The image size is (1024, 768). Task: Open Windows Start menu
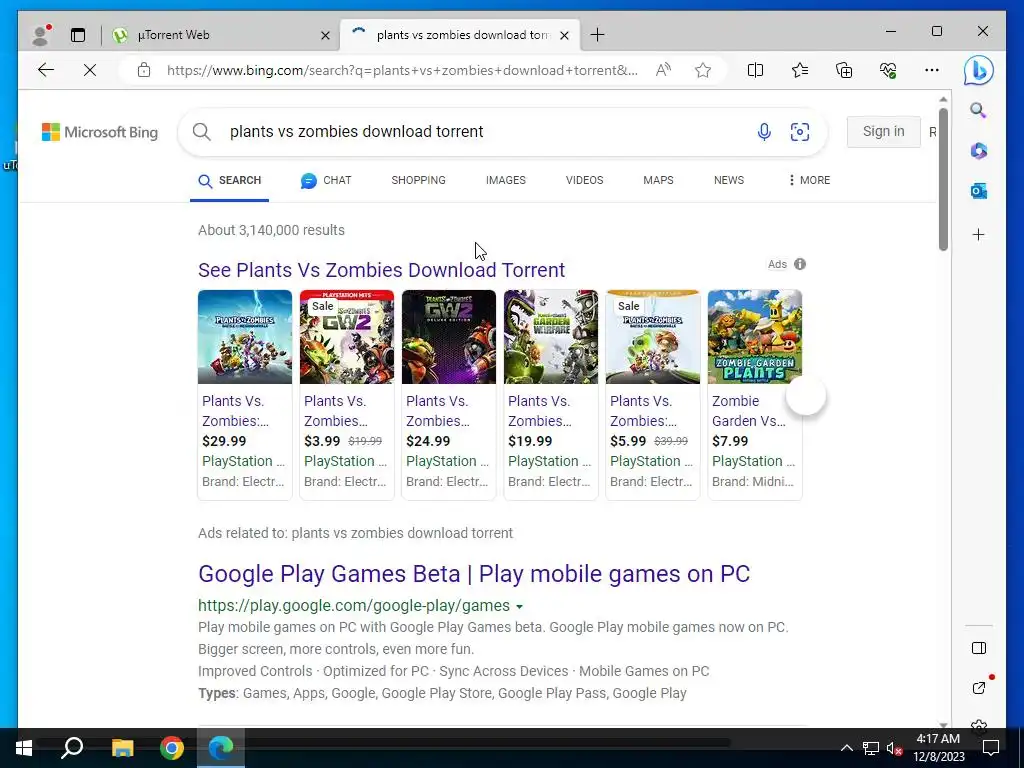24,748
